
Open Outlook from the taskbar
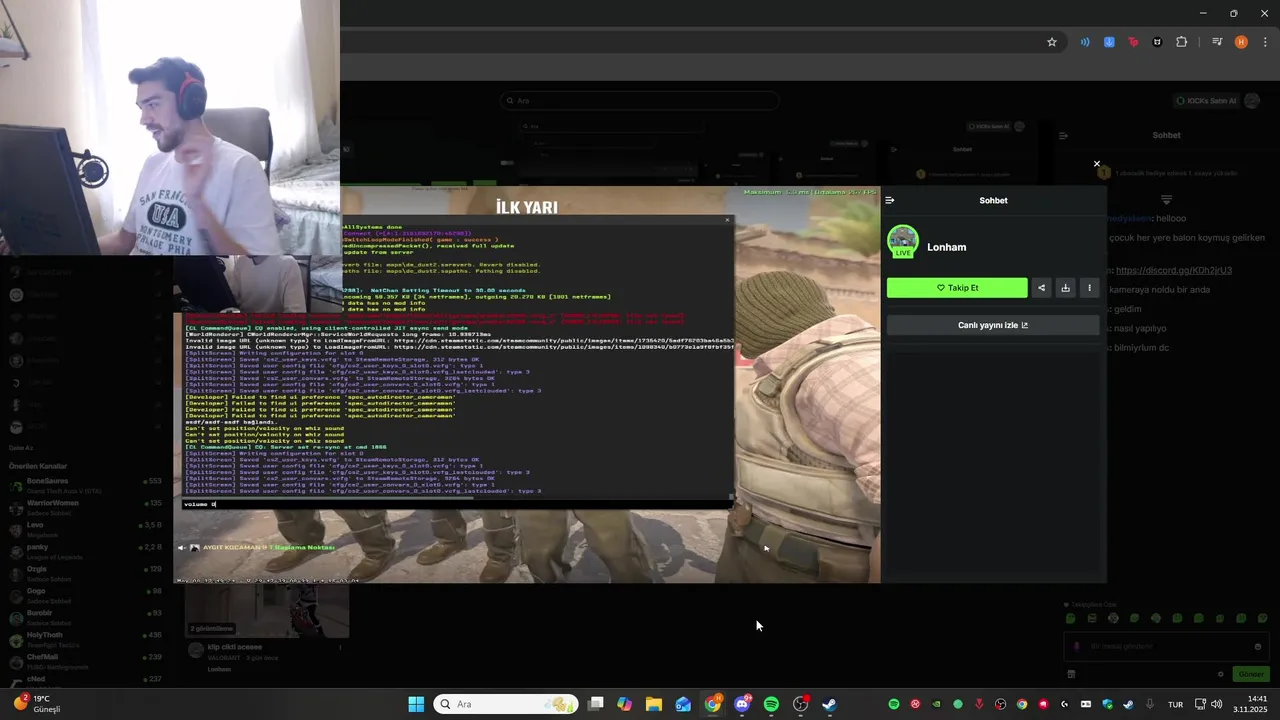[x=683, y=704]
